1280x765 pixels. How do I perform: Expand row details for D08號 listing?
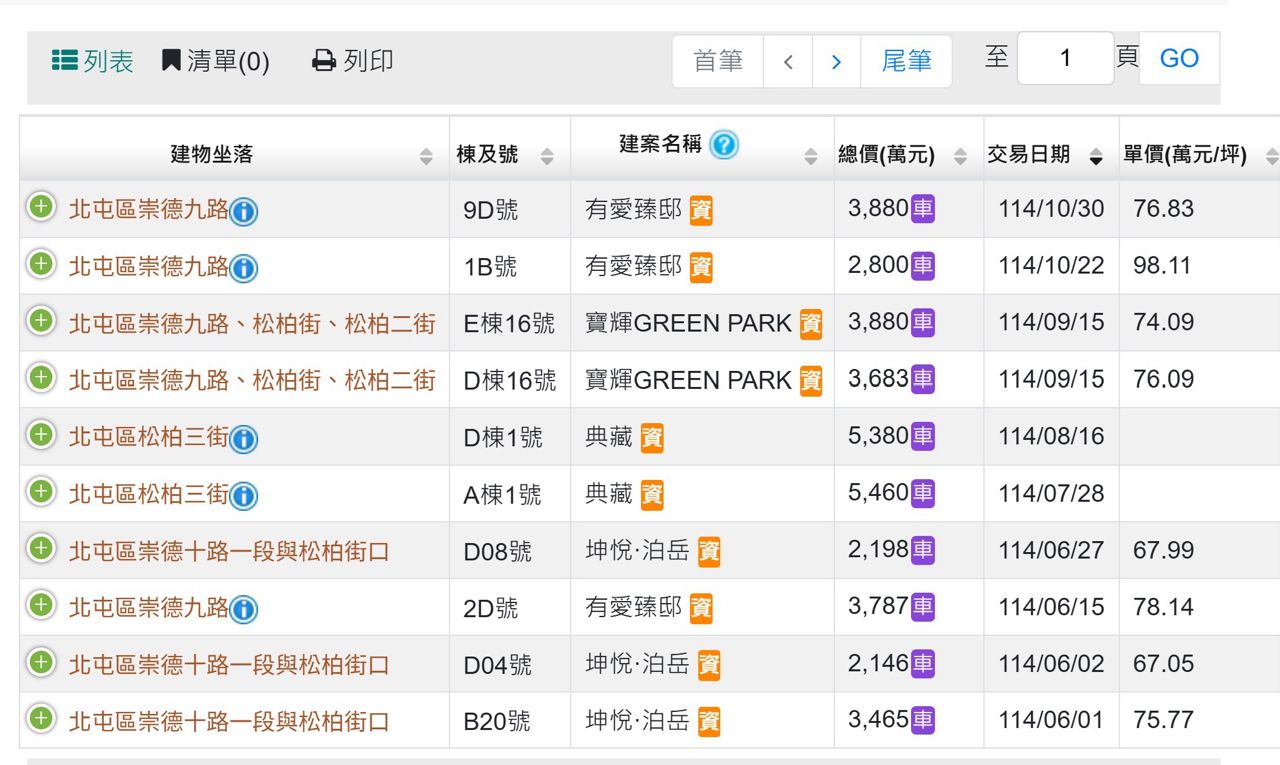pos(41,548)
